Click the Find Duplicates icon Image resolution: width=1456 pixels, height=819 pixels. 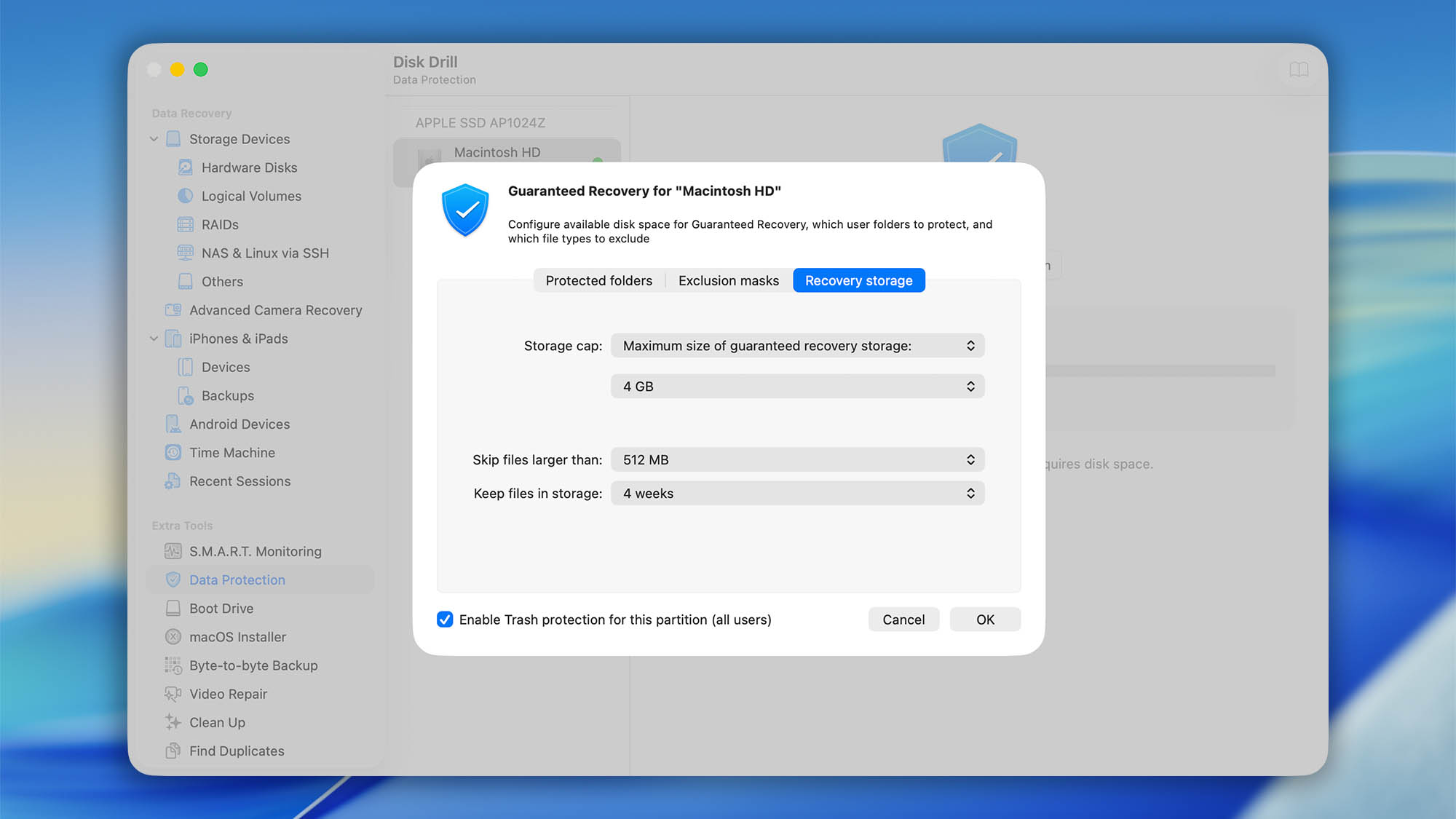pos(173,751)
